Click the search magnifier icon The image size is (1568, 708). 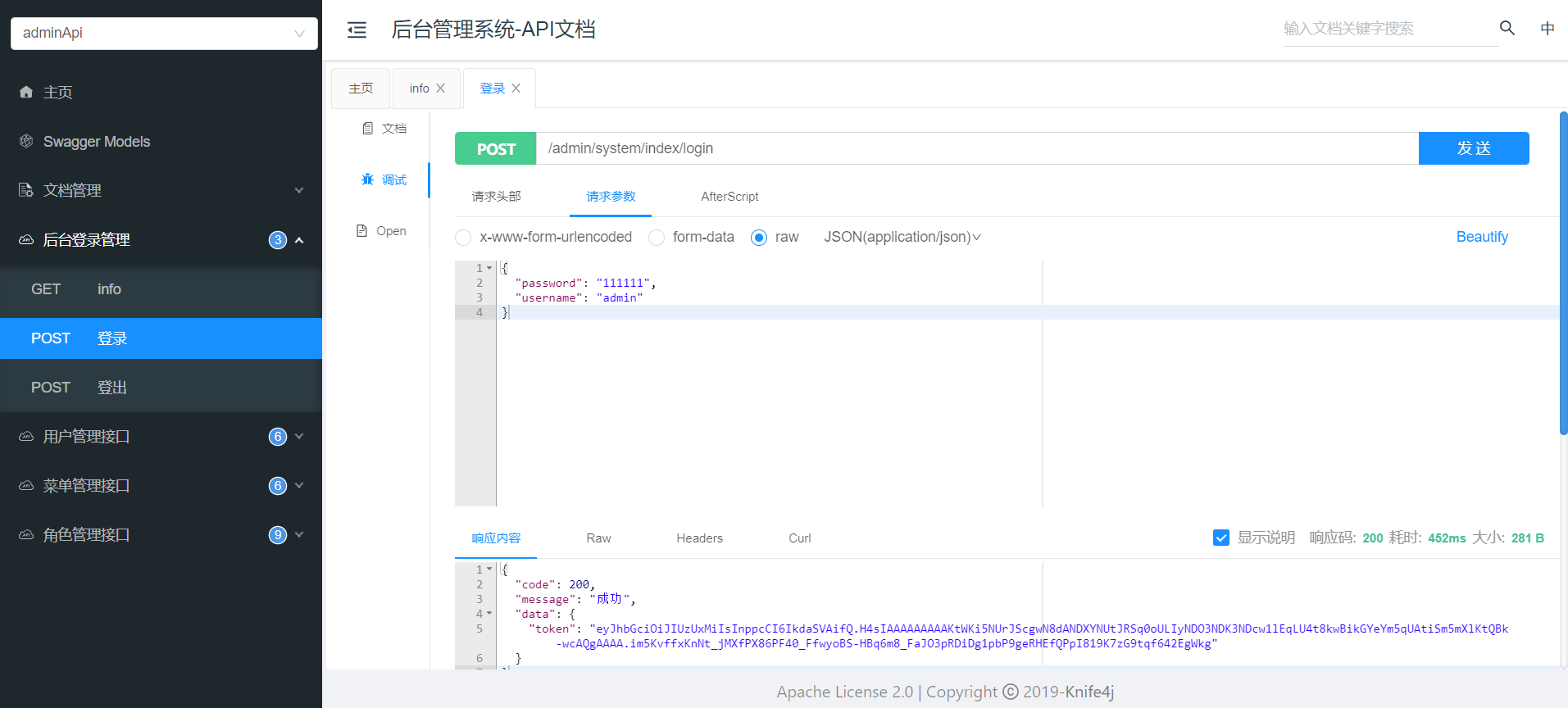coord(1507,28)
